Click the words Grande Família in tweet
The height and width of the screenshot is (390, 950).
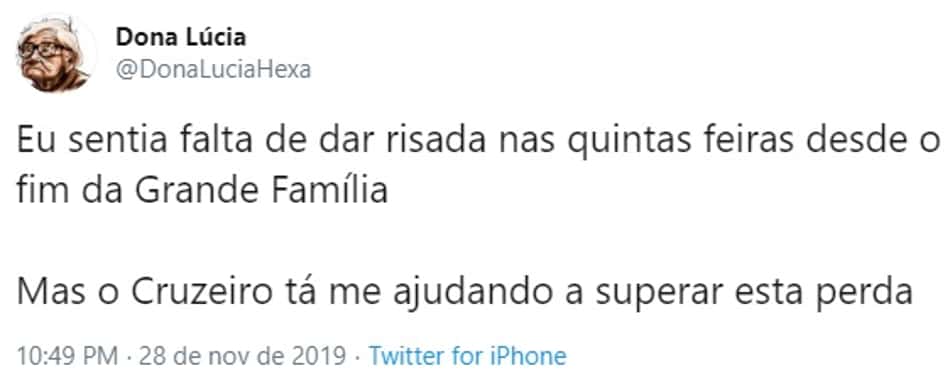pos(261,191)
